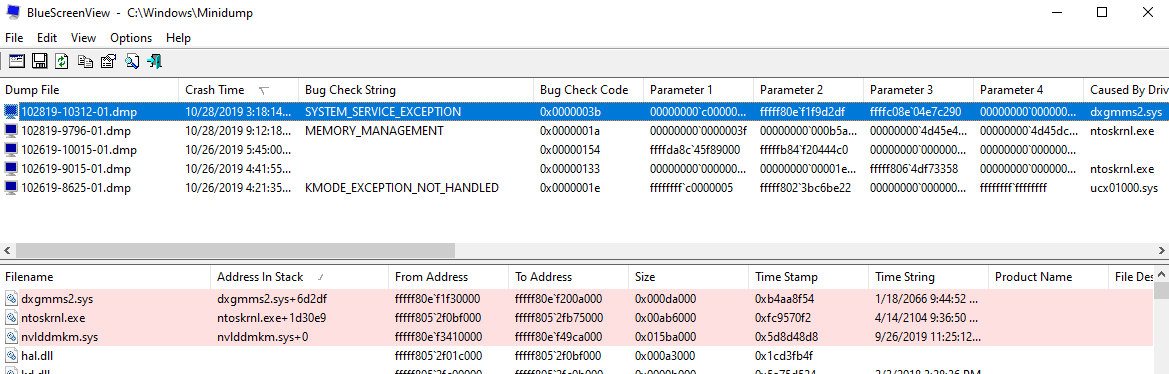Click file icon next to ntoskrnl.exe
Viewport: 1169px width, 374px height.
[11, 318]
